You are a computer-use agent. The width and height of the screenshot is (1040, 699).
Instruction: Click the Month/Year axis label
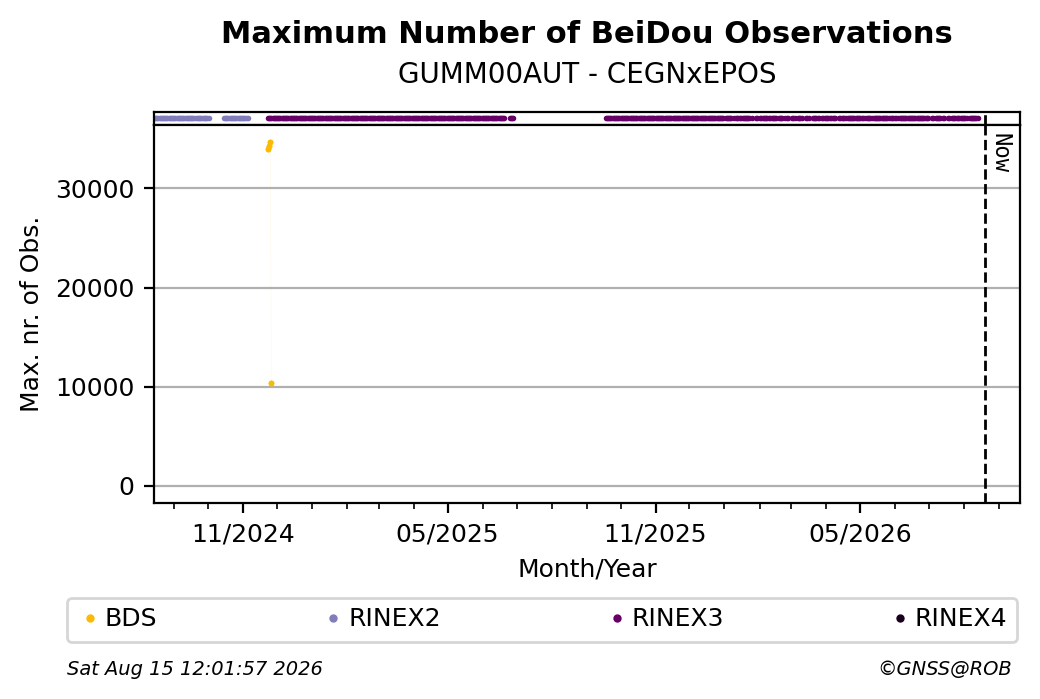pyautogui.click(x=587, y=569)
